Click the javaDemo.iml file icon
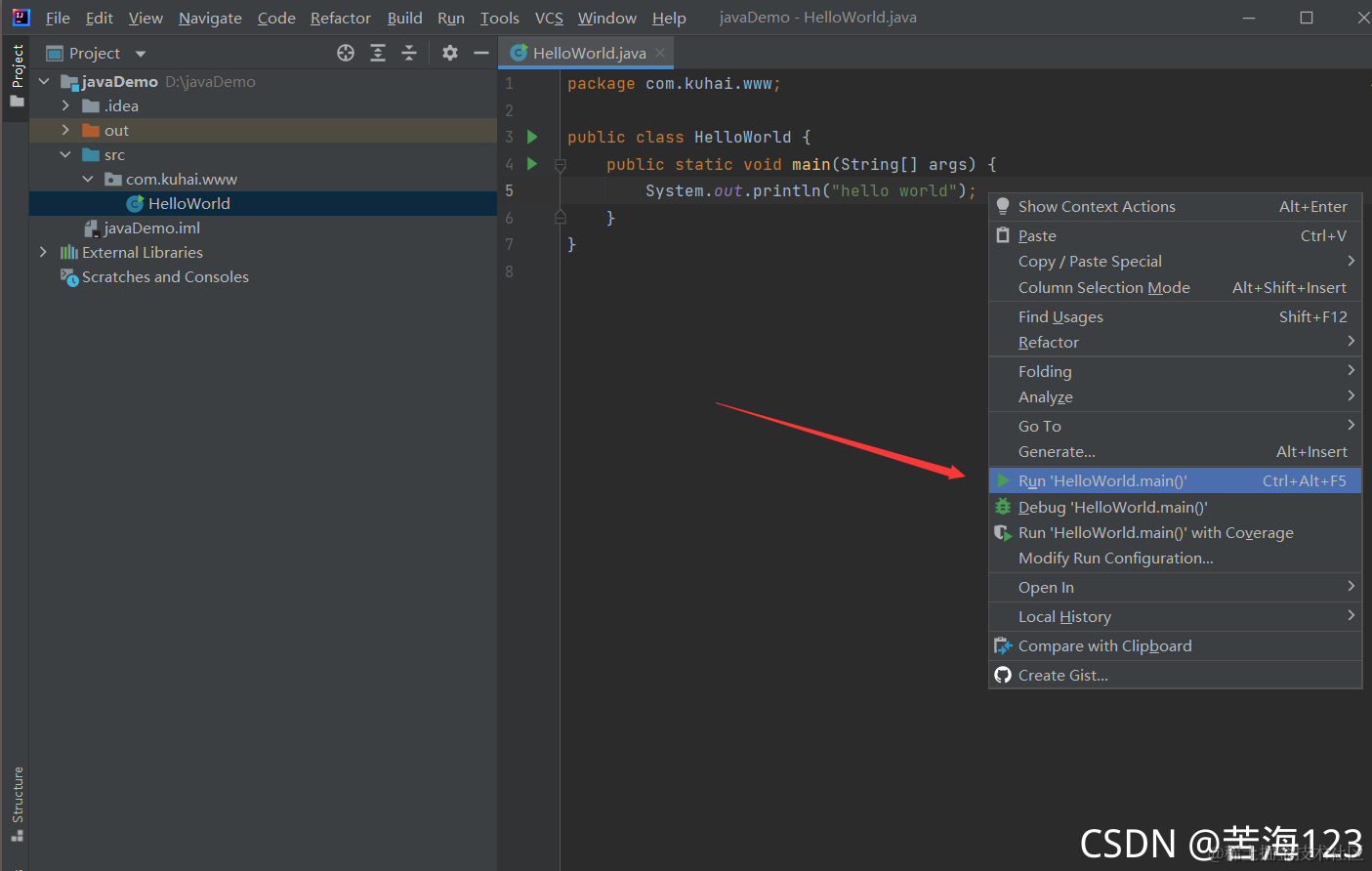The height and width of the screenshot is (871, 1372). coord(92,228)
